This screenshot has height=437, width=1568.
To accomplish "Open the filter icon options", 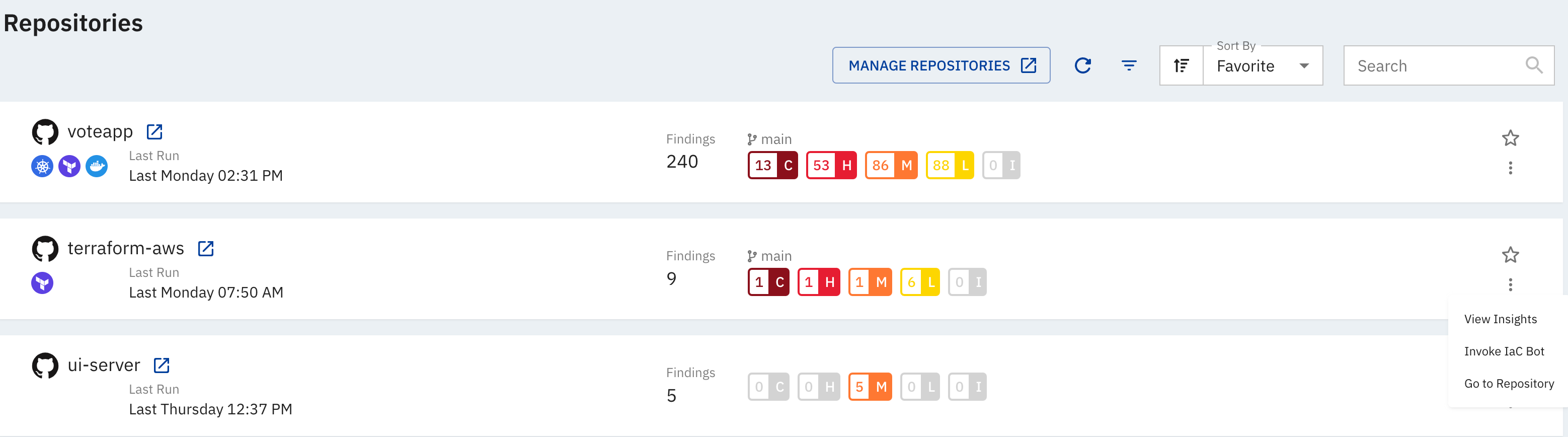I will click(1129, 66).
